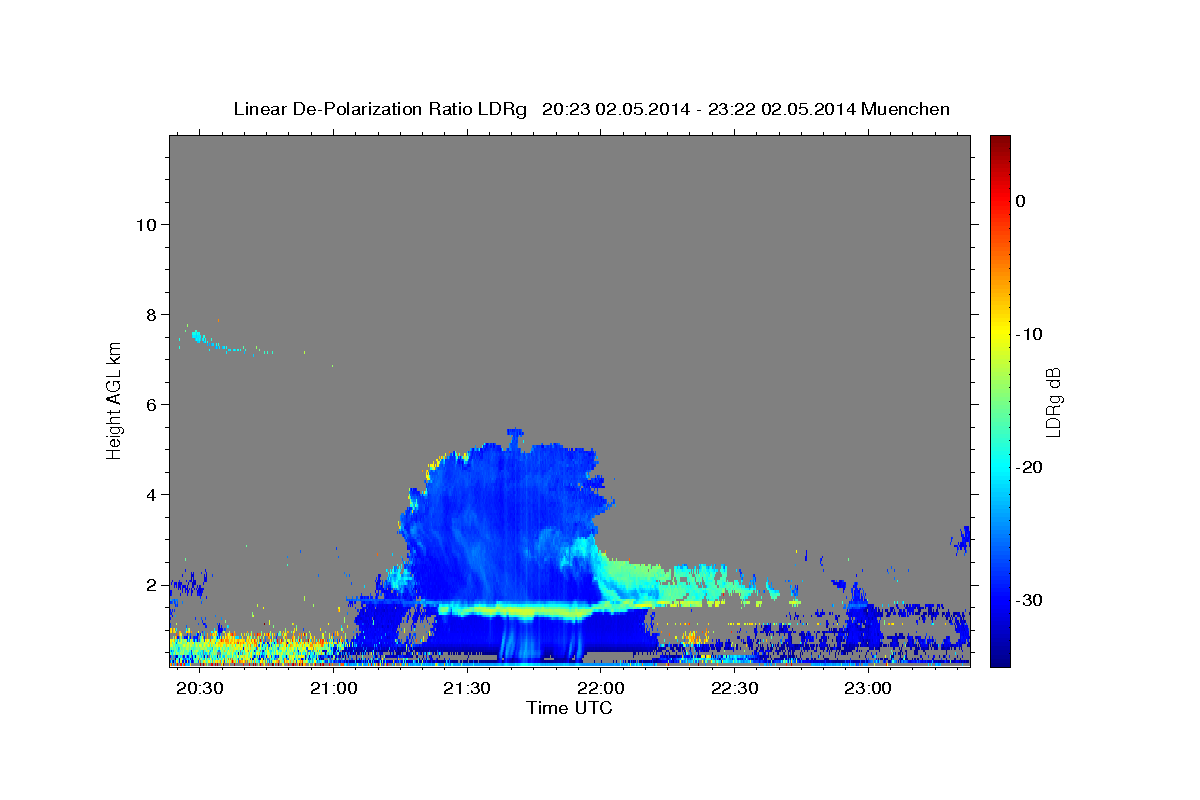Click the '22:00' time tick label
Viewport: 1200px width, 800px height.
601,689
